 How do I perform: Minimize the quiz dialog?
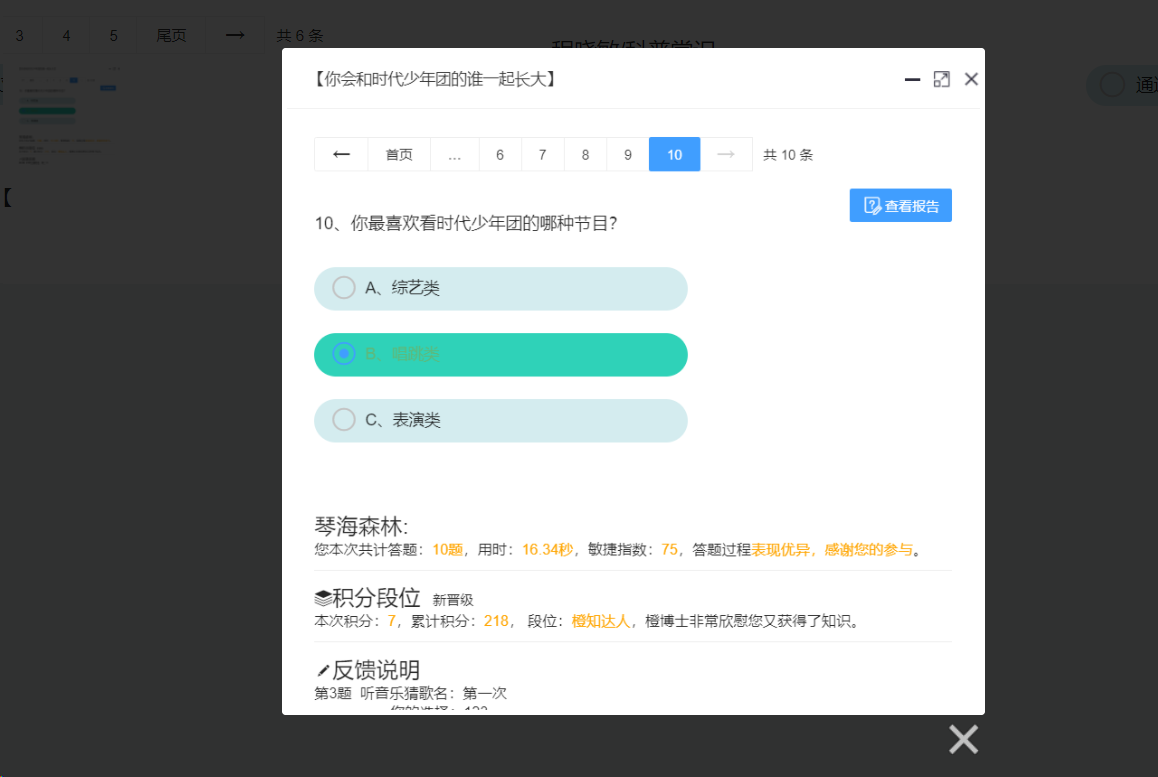[912, 79]
